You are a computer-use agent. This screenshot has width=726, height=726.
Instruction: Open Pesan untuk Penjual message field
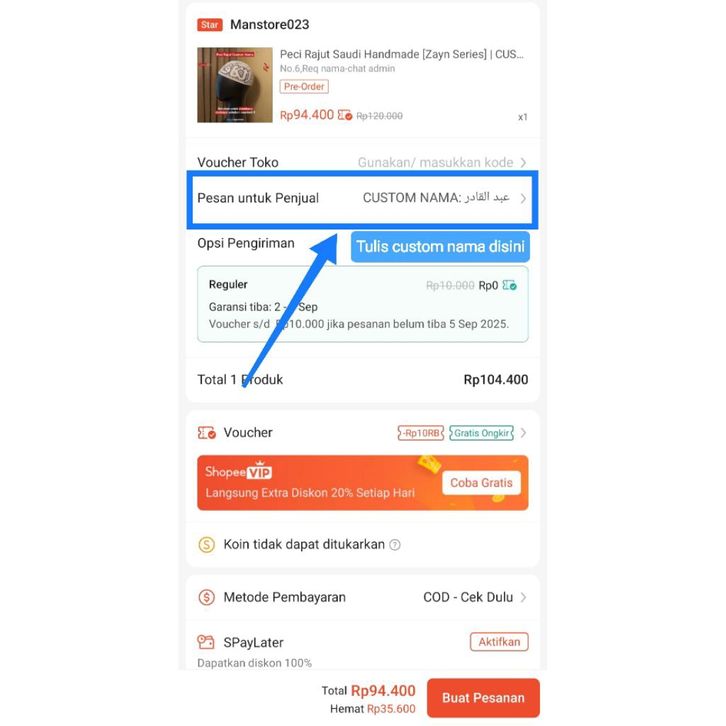[x=362, y=200]
